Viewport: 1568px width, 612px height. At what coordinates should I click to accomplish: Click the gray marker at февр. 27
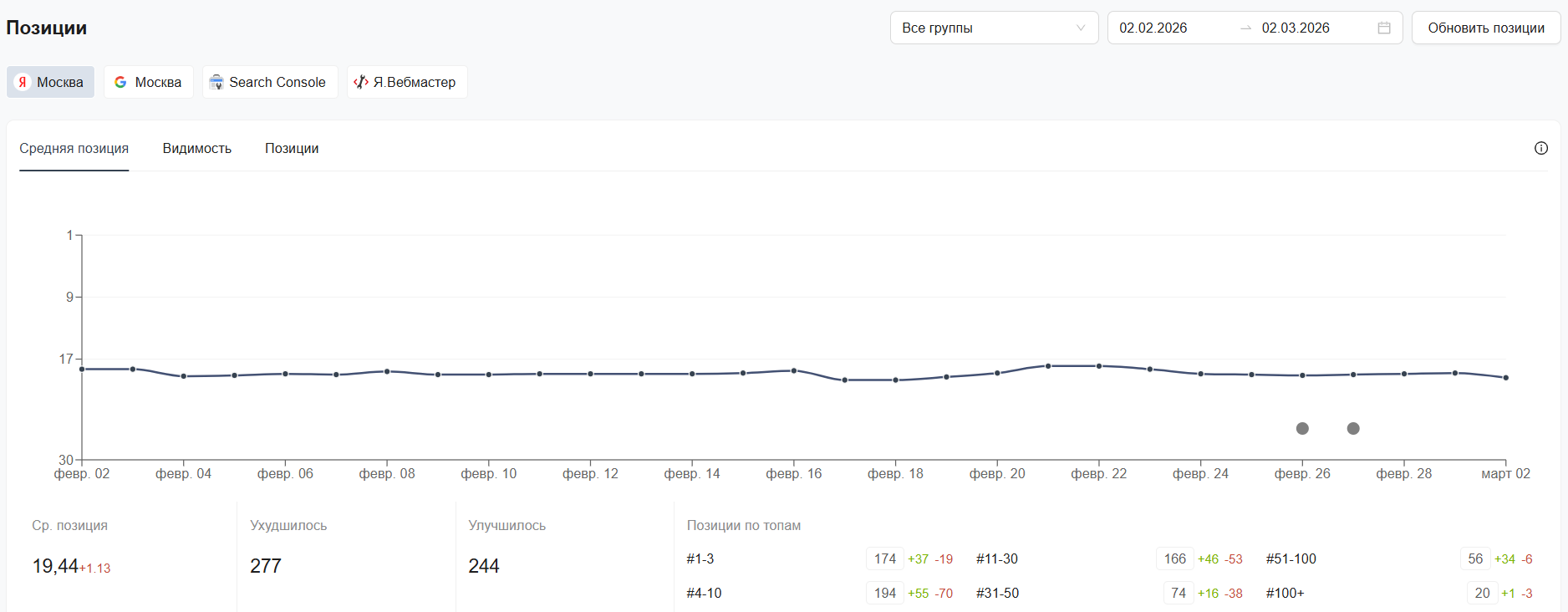point(1353,428)
